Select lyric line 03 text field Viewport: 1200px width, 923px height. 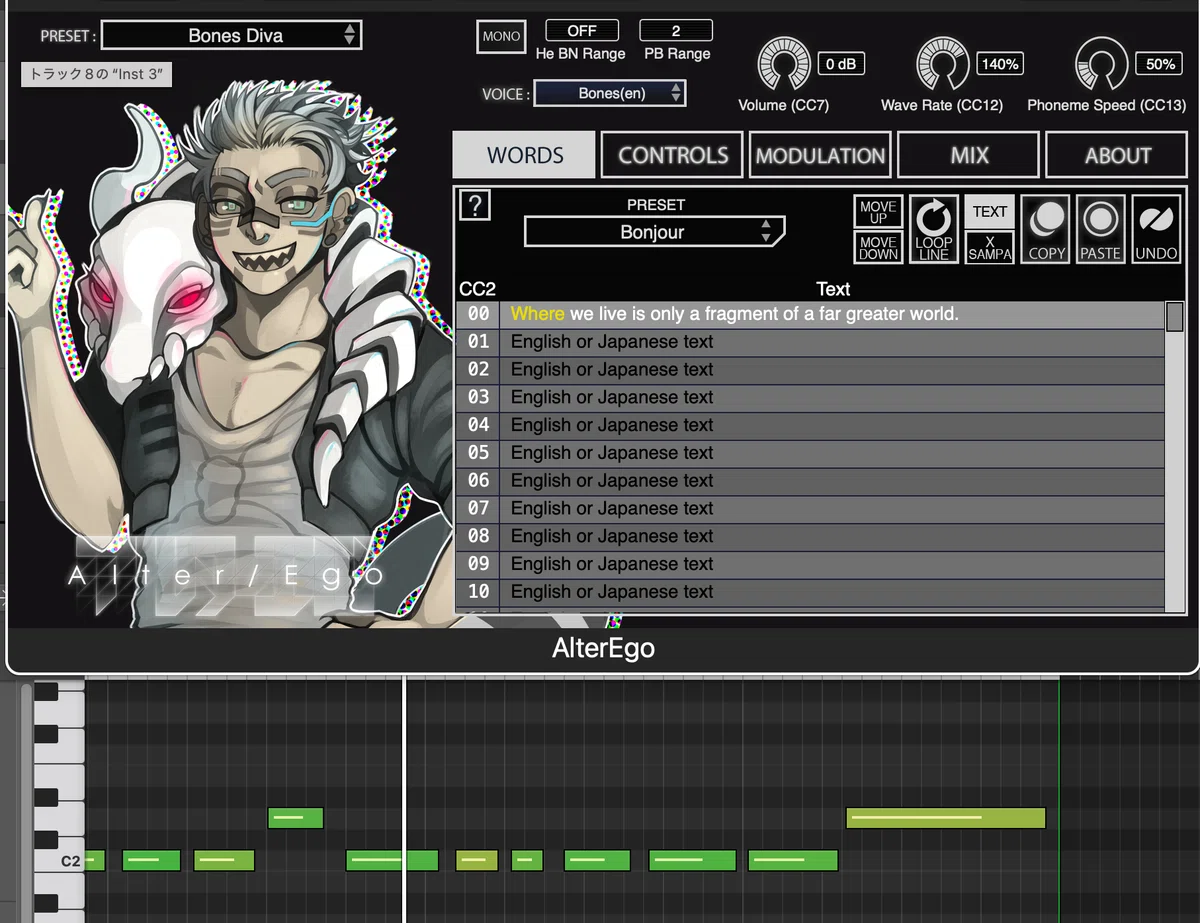(x=834, y=397)
